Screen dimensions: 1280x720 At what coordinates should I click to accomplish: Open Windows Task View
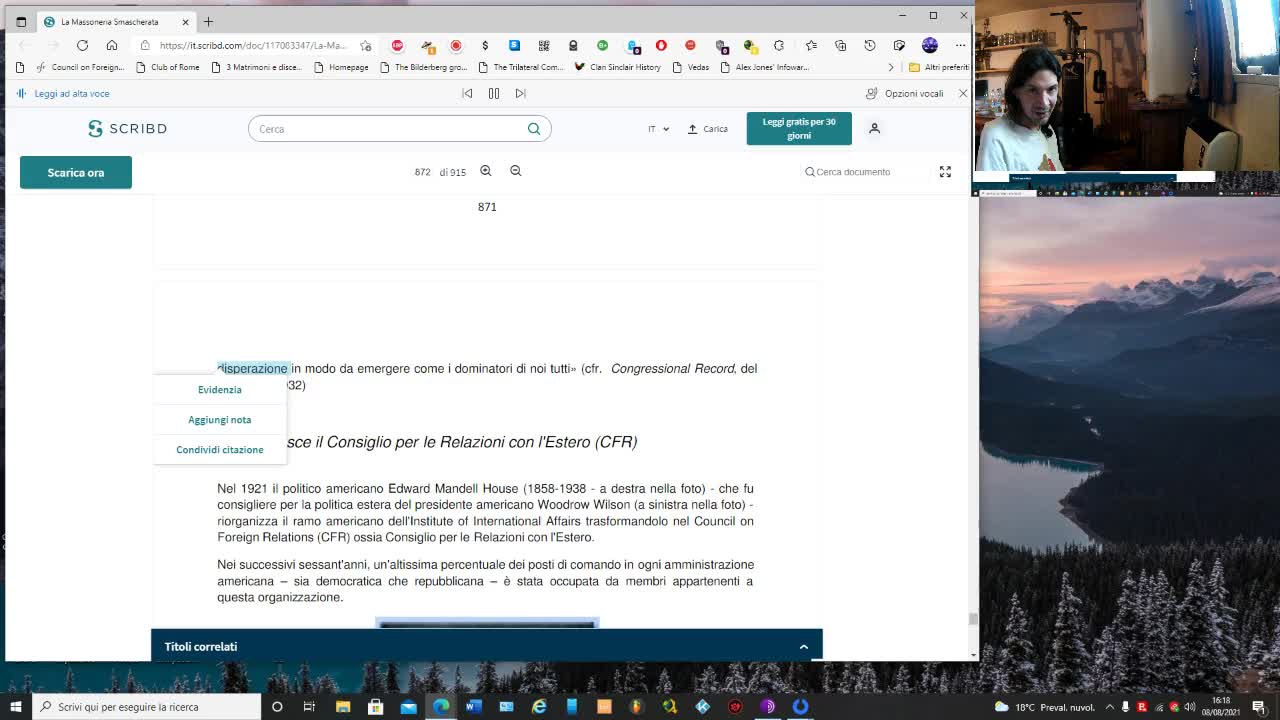309,706
